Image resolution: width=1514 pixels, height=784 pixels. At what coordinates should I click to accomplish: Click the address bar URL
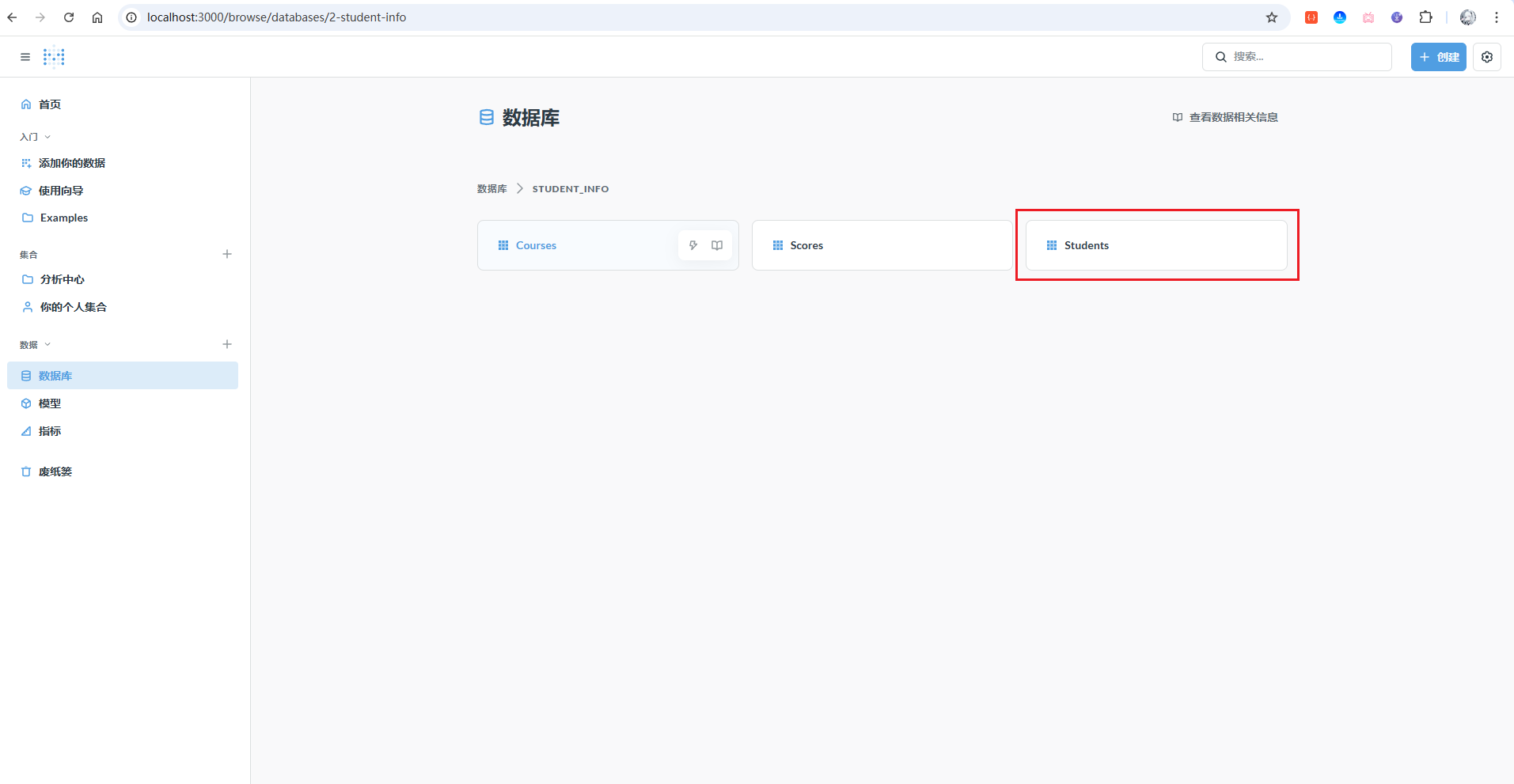(276, 17)
